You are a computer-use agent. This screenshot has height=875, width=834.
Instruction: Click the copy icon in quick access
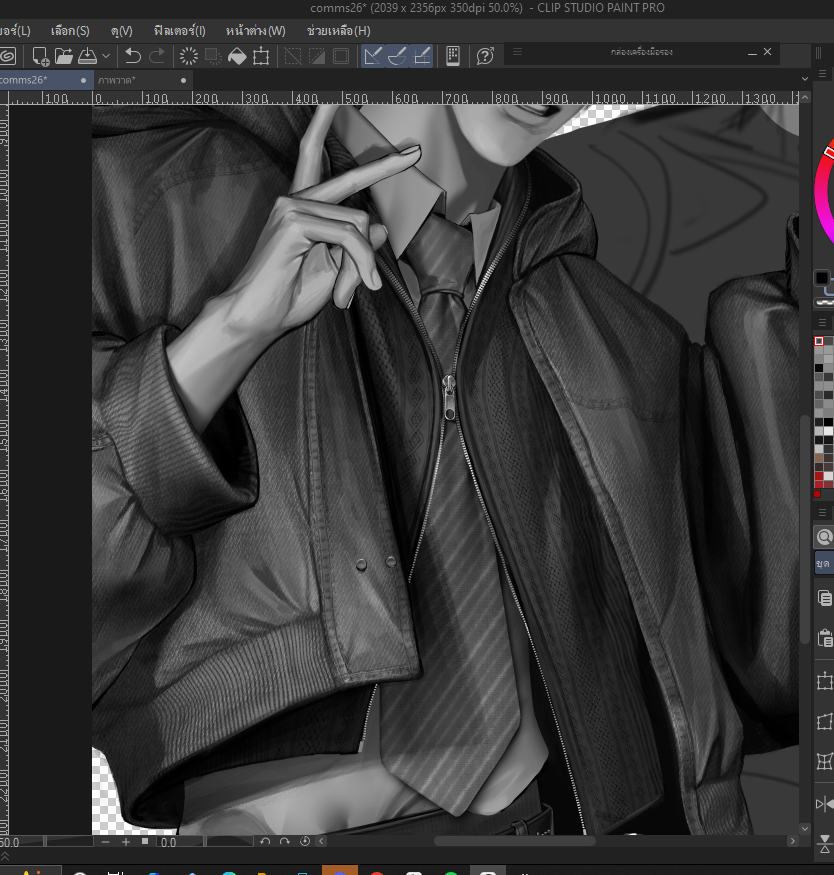click(825, 598)
